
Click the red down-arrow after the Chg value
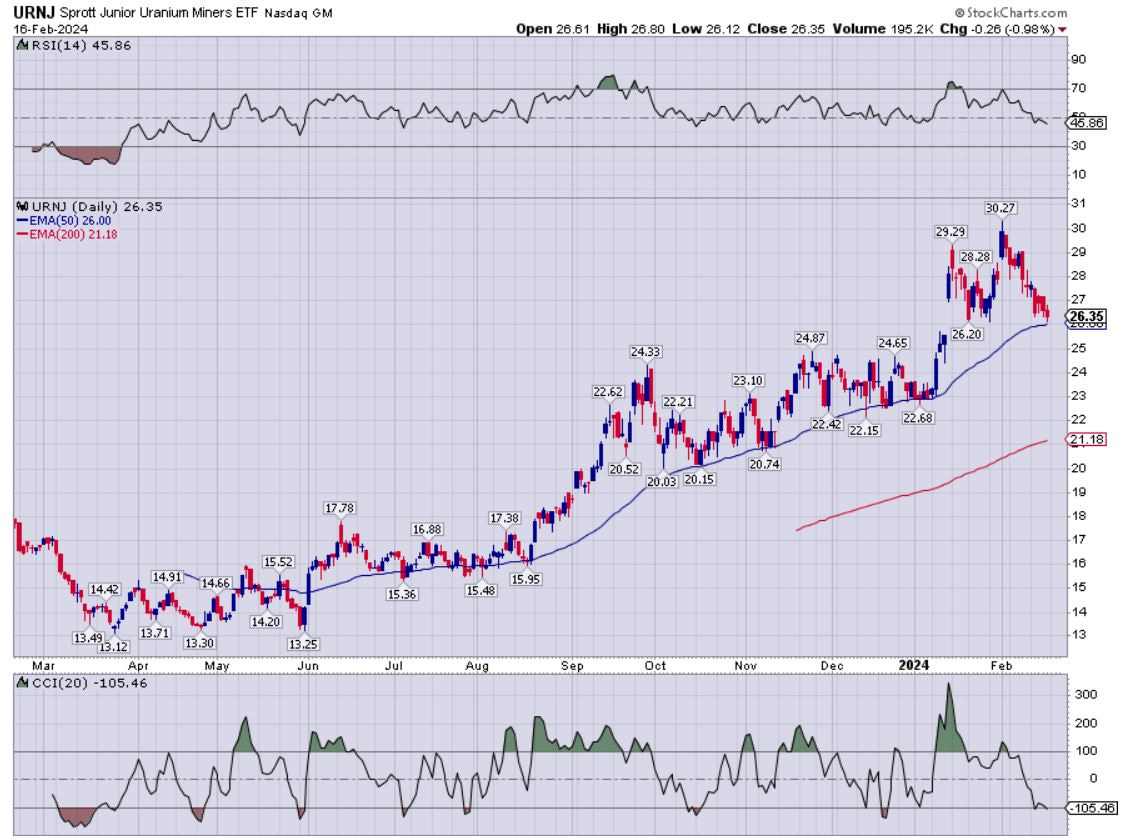coord(1062,30)
